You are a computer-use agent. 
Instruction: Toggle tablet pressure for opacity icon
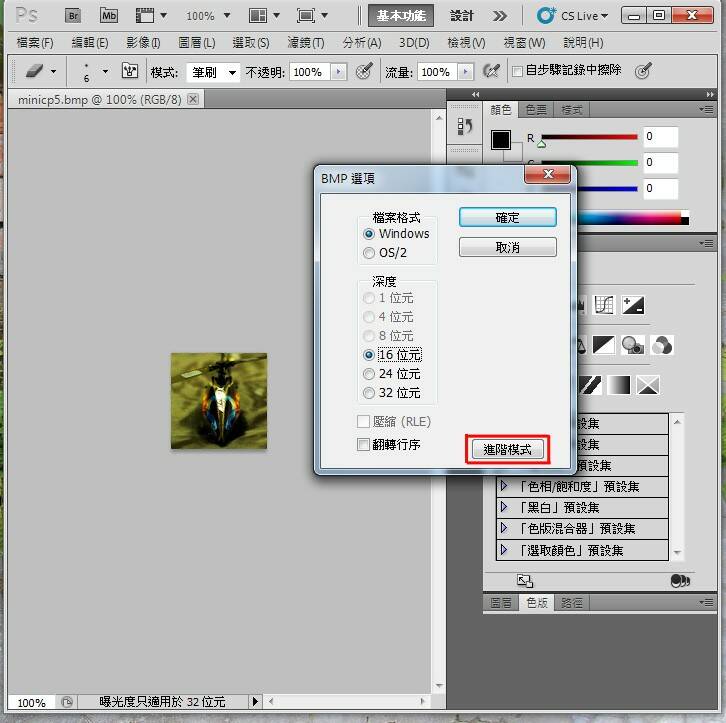[364, 71]
